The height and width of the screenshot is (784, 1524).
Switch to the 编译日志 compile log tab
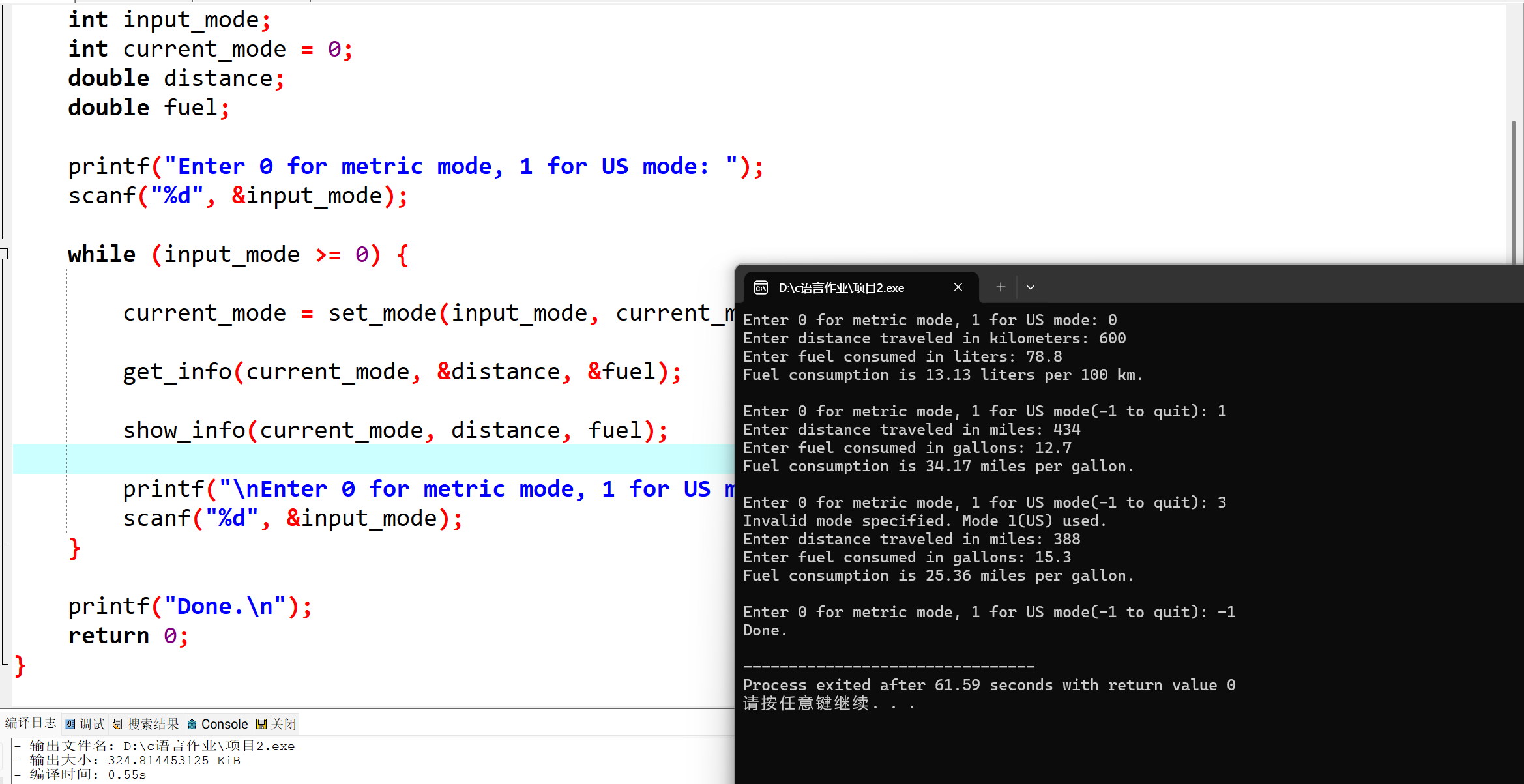[x=30, y=723]
